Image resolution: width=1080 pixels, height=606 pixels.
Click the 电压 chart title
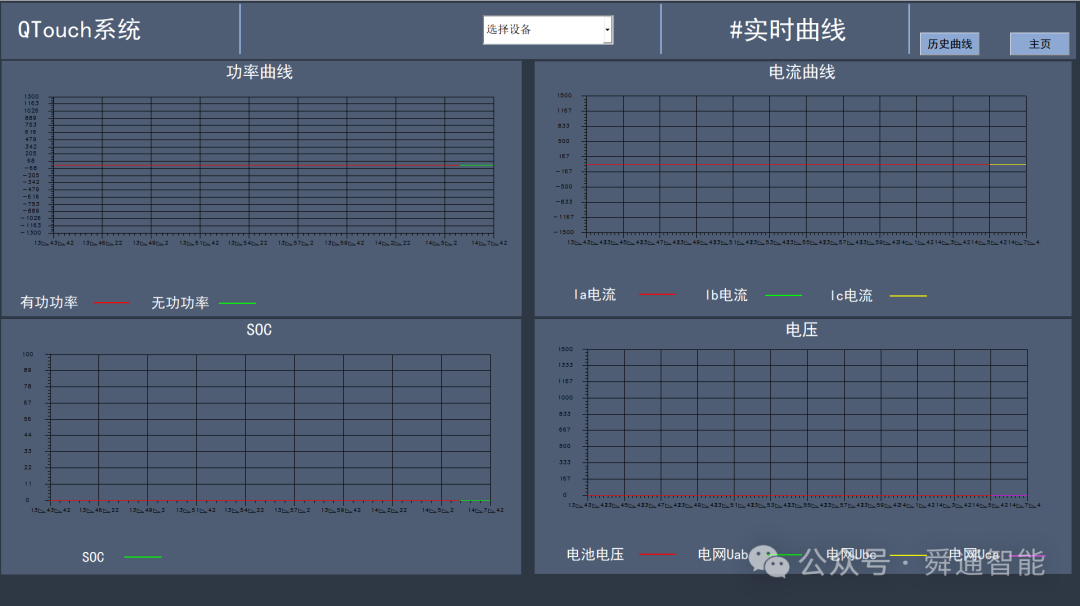pyautogui.click(x=802, y=330)
